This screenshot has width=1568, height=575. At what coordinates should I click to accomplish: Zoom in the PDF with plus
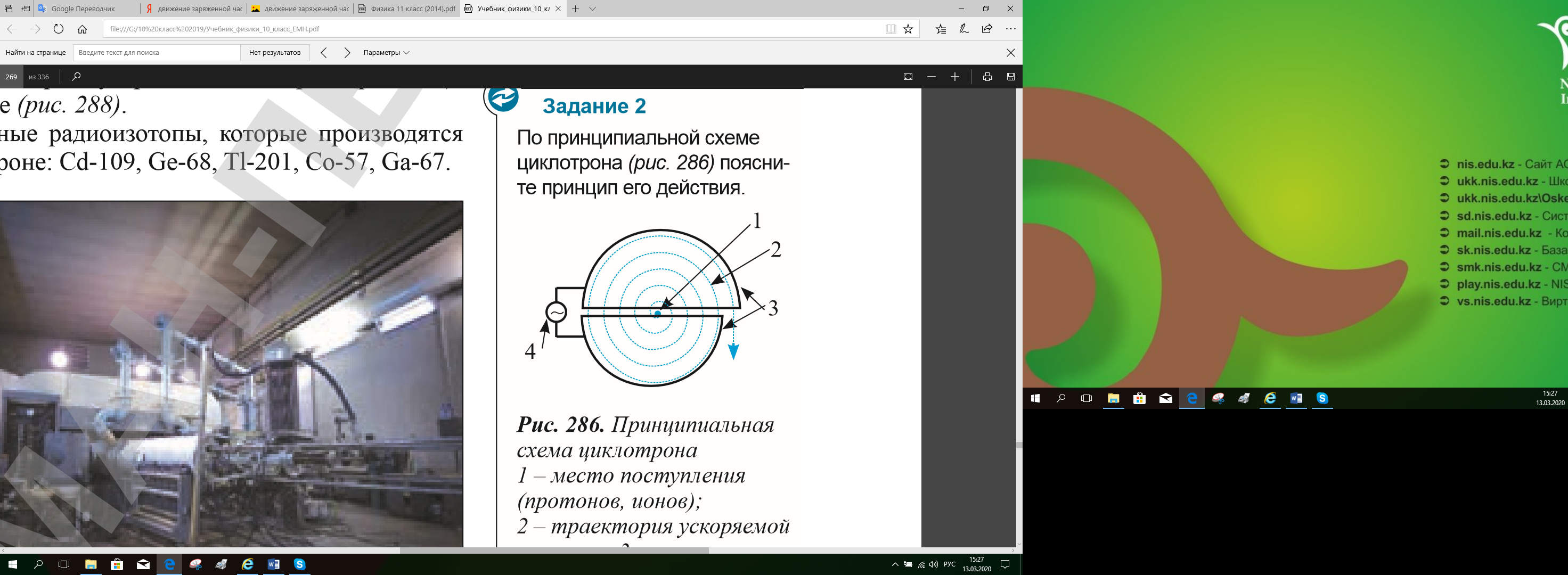954,77
